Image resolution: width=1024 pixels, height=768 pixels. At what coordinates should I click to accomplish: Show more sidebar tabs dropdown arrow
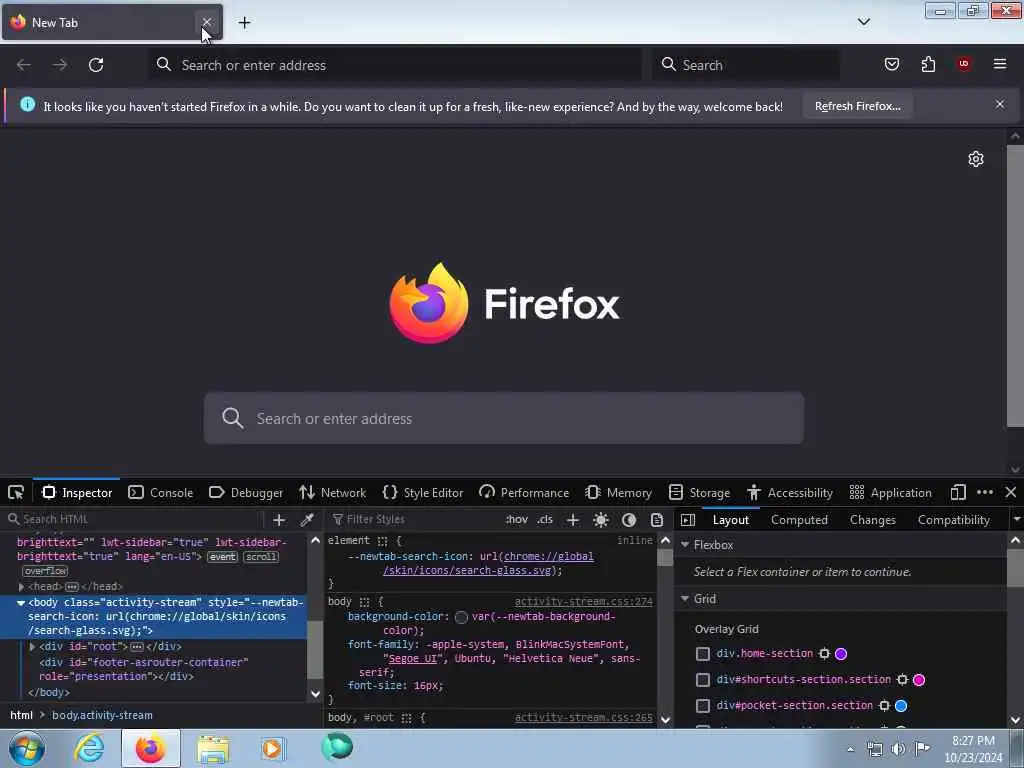(x=1016, y=520)
